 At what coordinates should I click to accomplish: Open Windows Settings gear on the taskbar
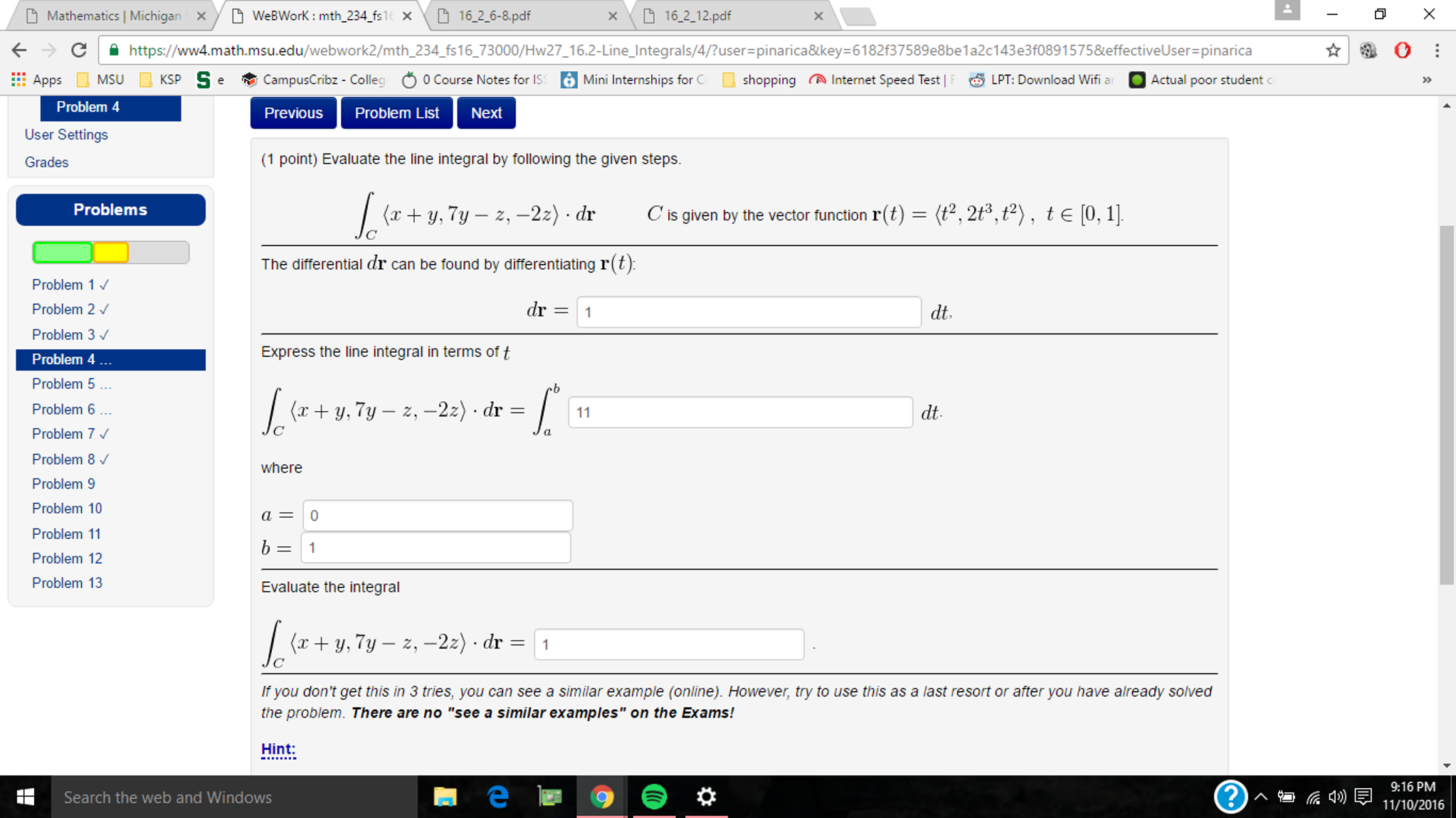click(x=705, y=797)
